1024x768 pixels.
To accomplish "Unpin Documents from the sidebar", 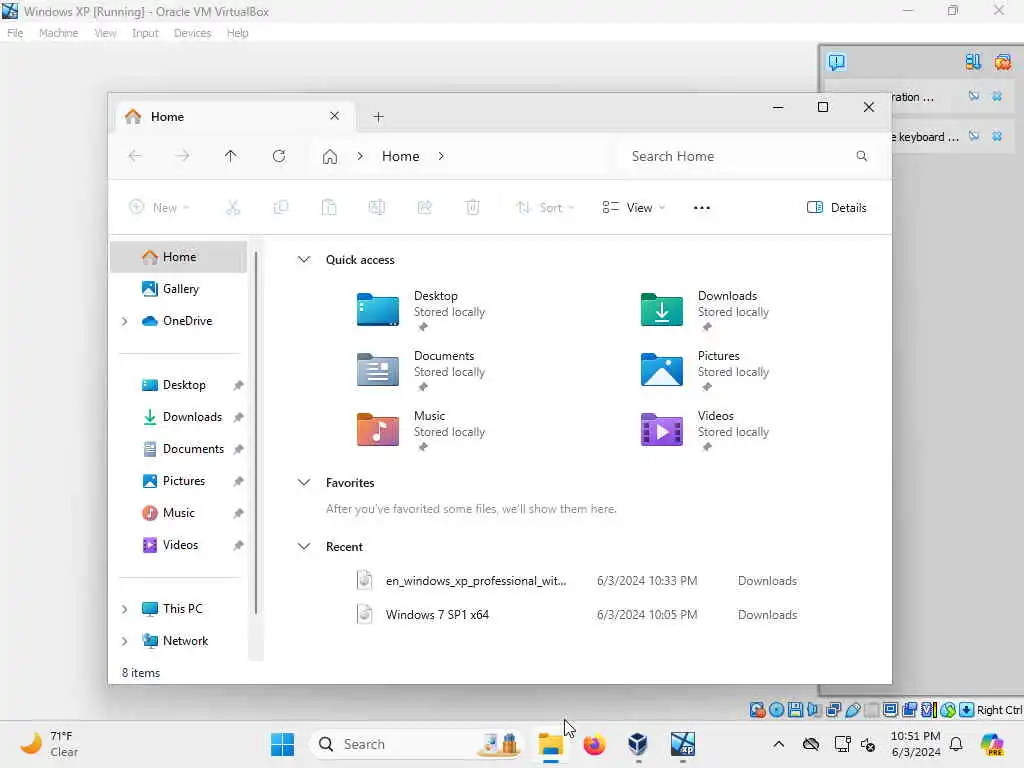I will (238, 449).
